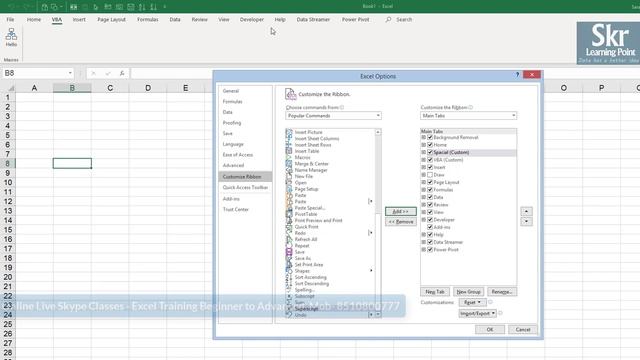
Task: Open the Import/Export dropdown
Action: [x=478, y=313]
